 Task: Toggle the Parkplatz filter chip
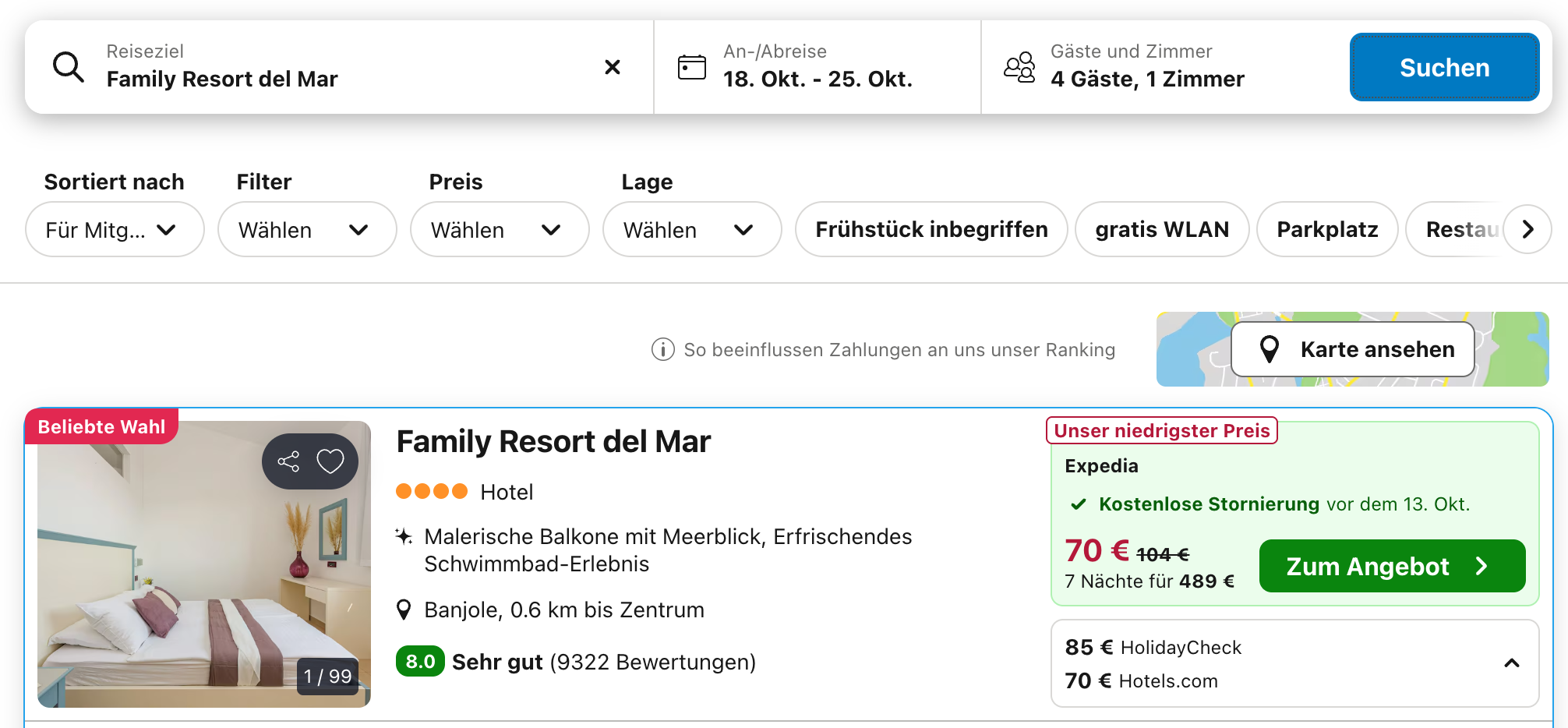tap(1327, 229)
